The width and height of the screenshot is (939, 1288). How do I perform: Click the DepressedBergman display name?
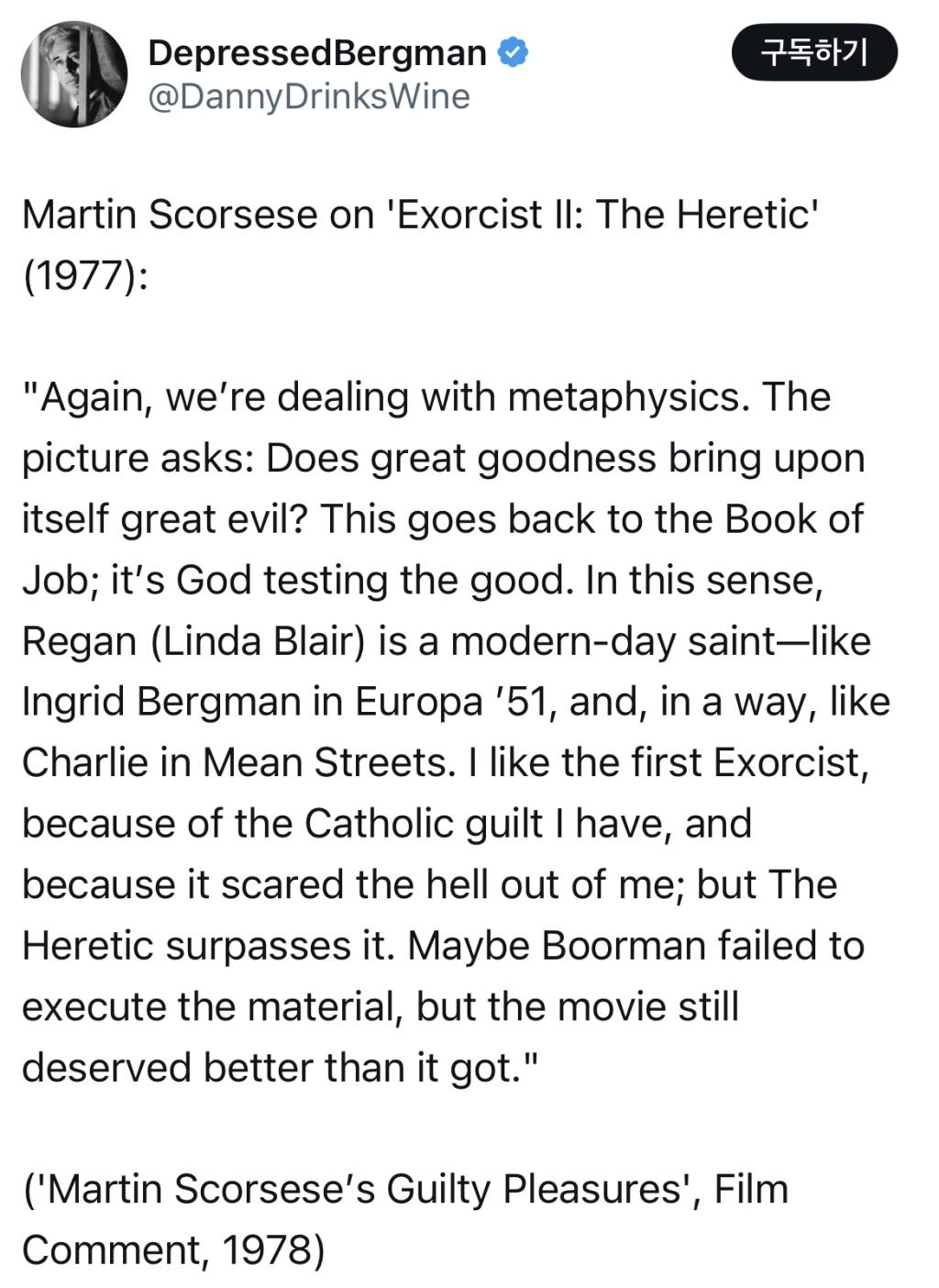point(317,52)
